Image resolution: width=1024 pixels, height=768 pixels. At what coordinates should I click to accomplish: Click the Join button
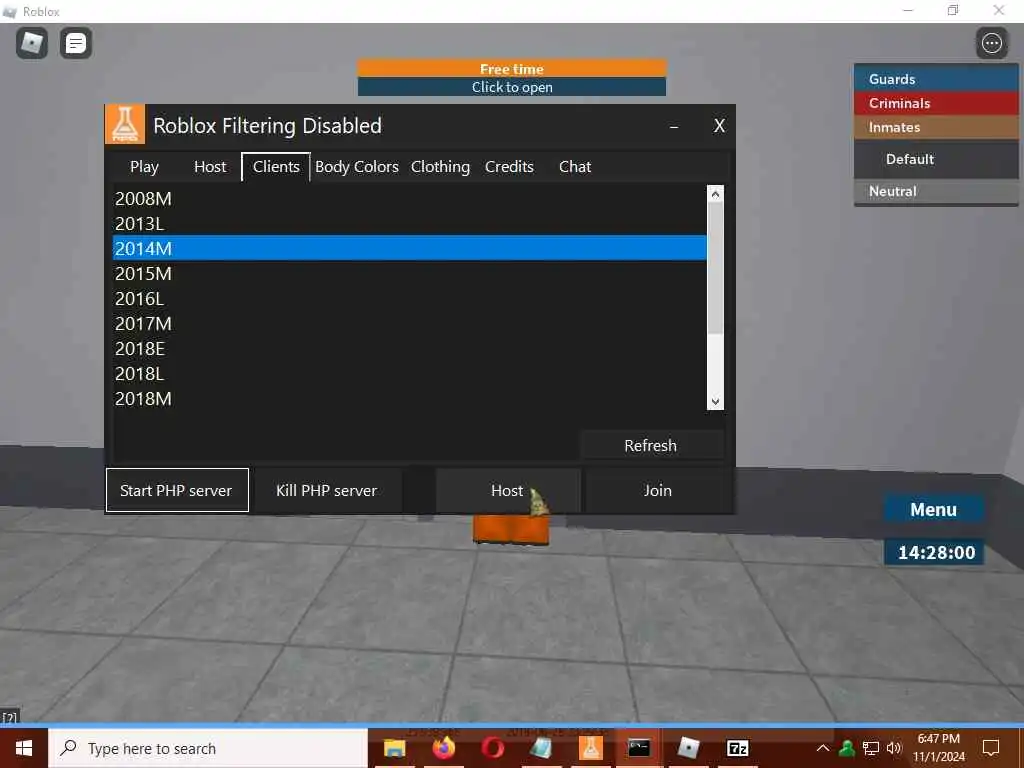click(x=658, y=490)
